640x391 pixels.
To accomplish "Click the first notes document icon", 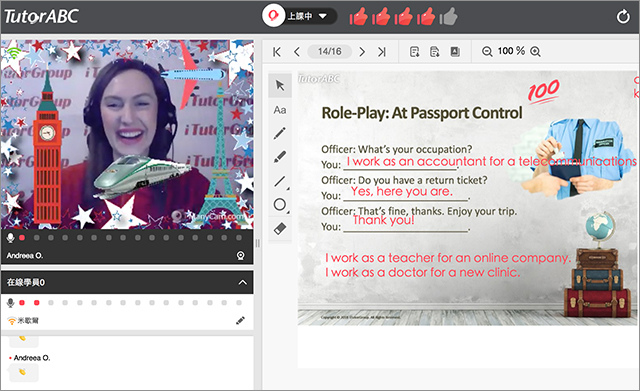I will click(415, 52).
